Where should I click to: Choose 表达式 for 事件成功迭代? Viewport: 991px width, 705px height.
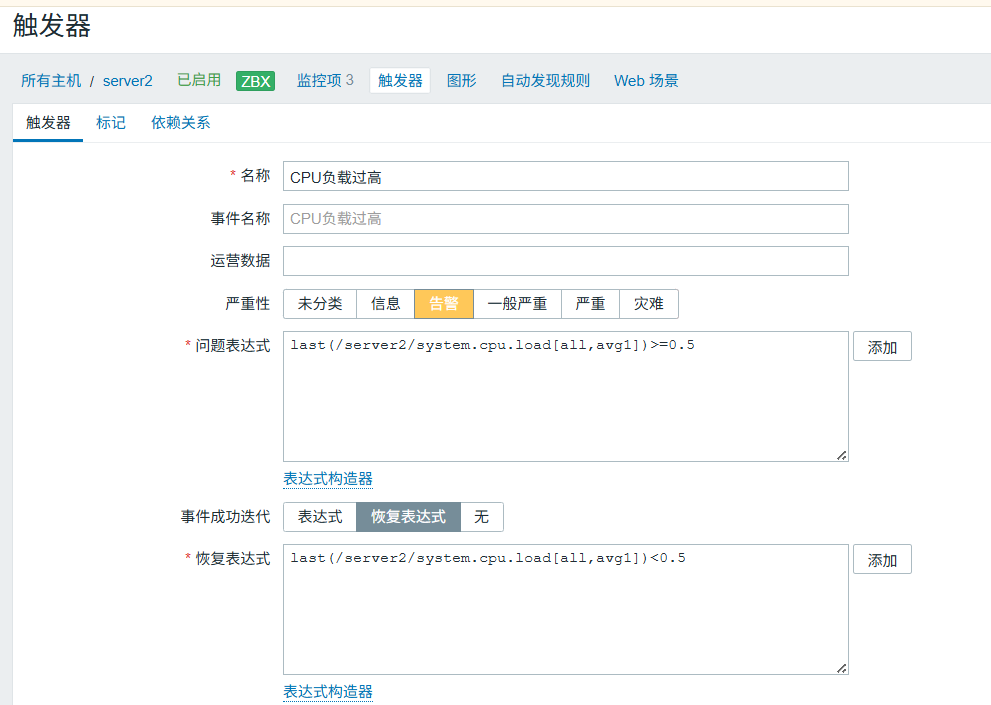tap(320, 517)
